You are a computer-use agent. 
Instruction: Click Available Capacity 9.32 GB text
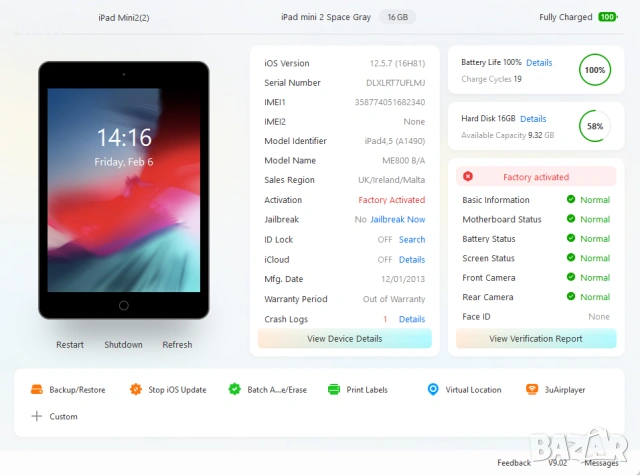pos(508,135)
